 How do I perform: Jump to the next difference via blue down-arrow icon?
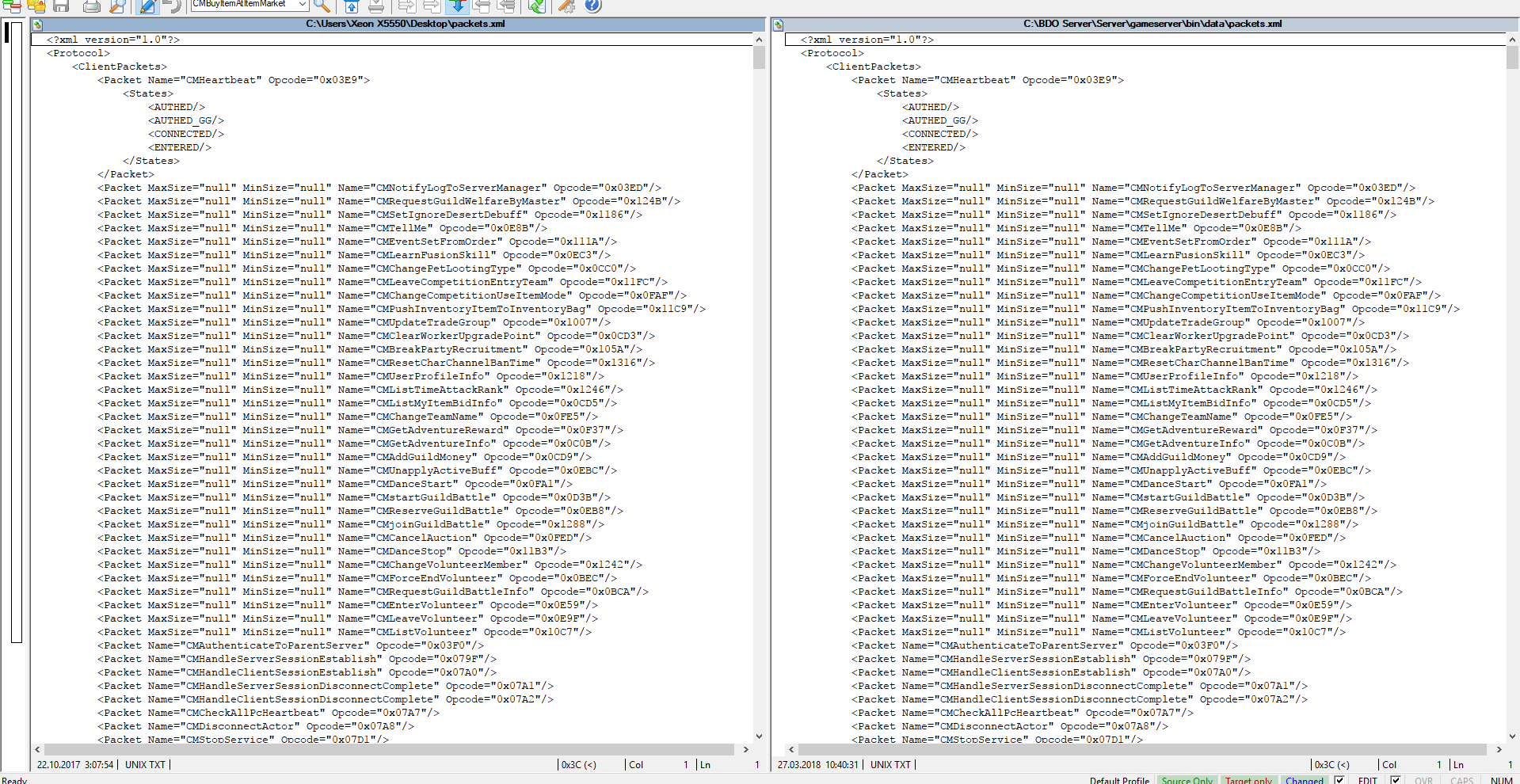click(x=457, y=6)
